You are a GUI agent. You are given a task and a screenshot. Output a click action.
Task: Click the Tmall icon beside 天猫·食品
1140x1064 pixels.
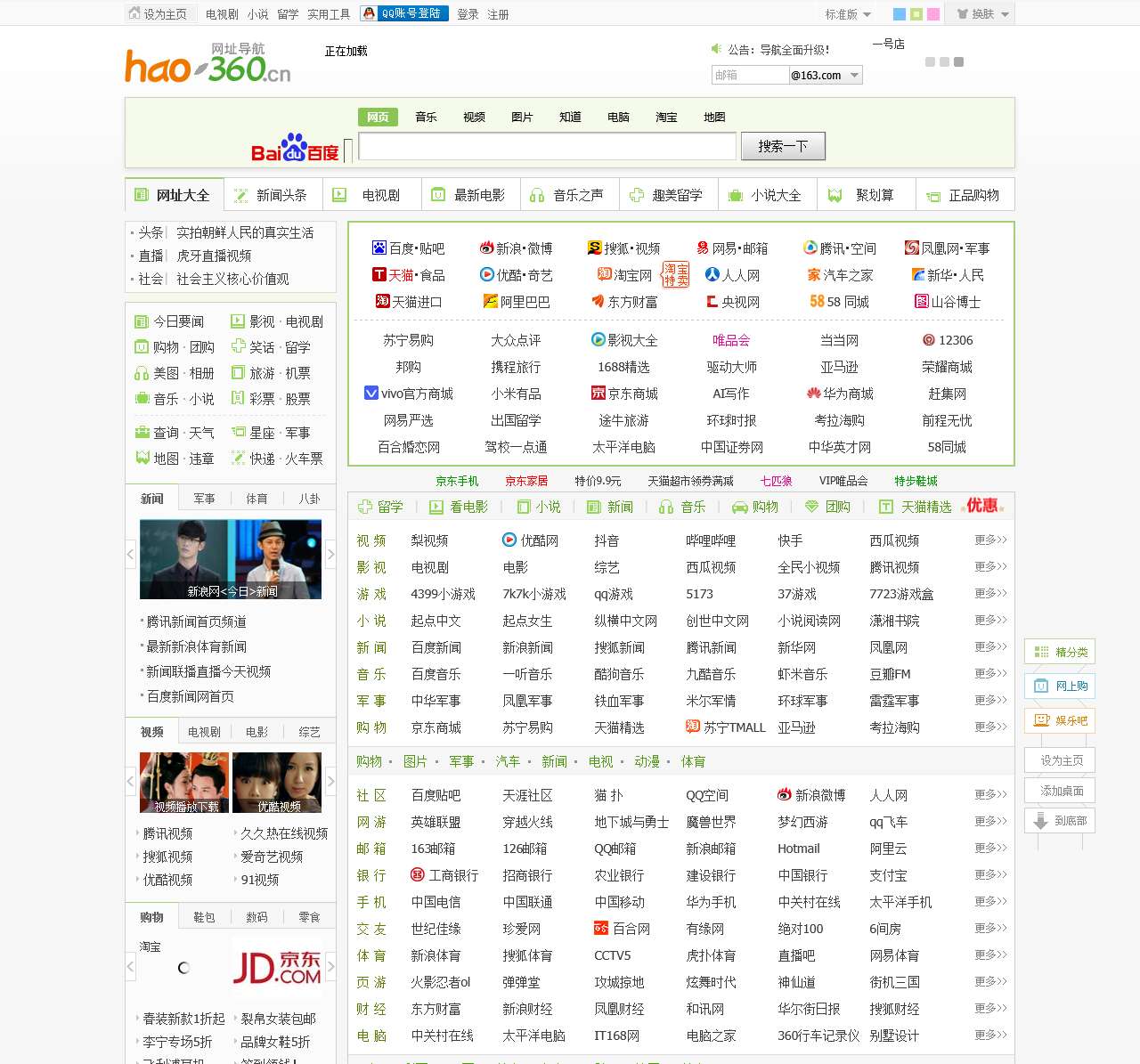pyautogui.click(x=379, y=274)
